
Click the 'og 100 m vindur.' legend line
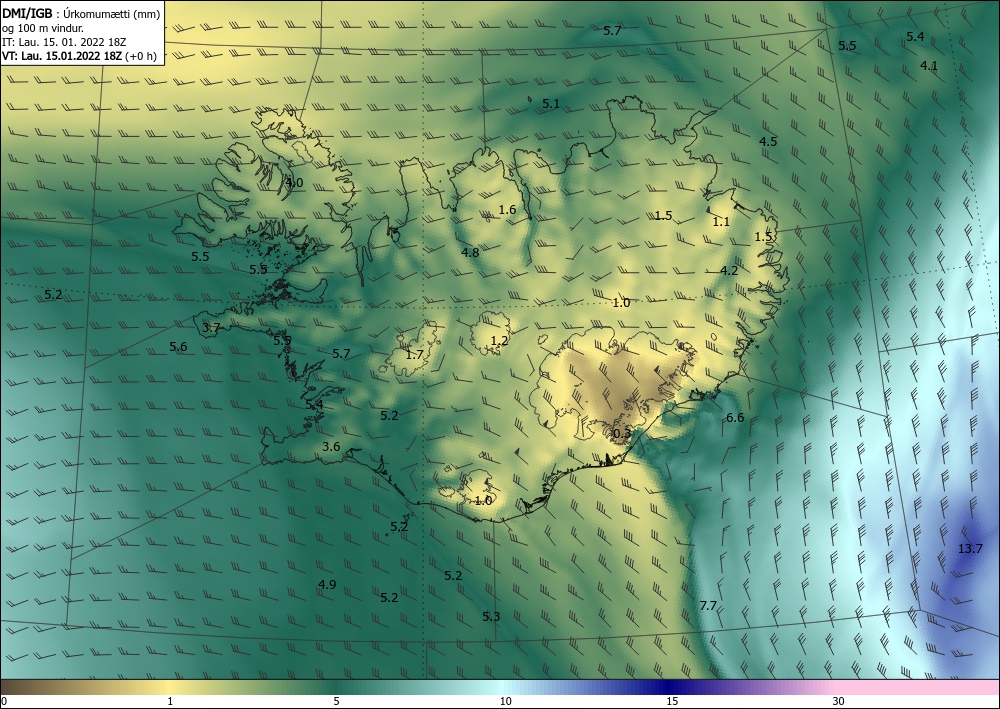[43, 28]
